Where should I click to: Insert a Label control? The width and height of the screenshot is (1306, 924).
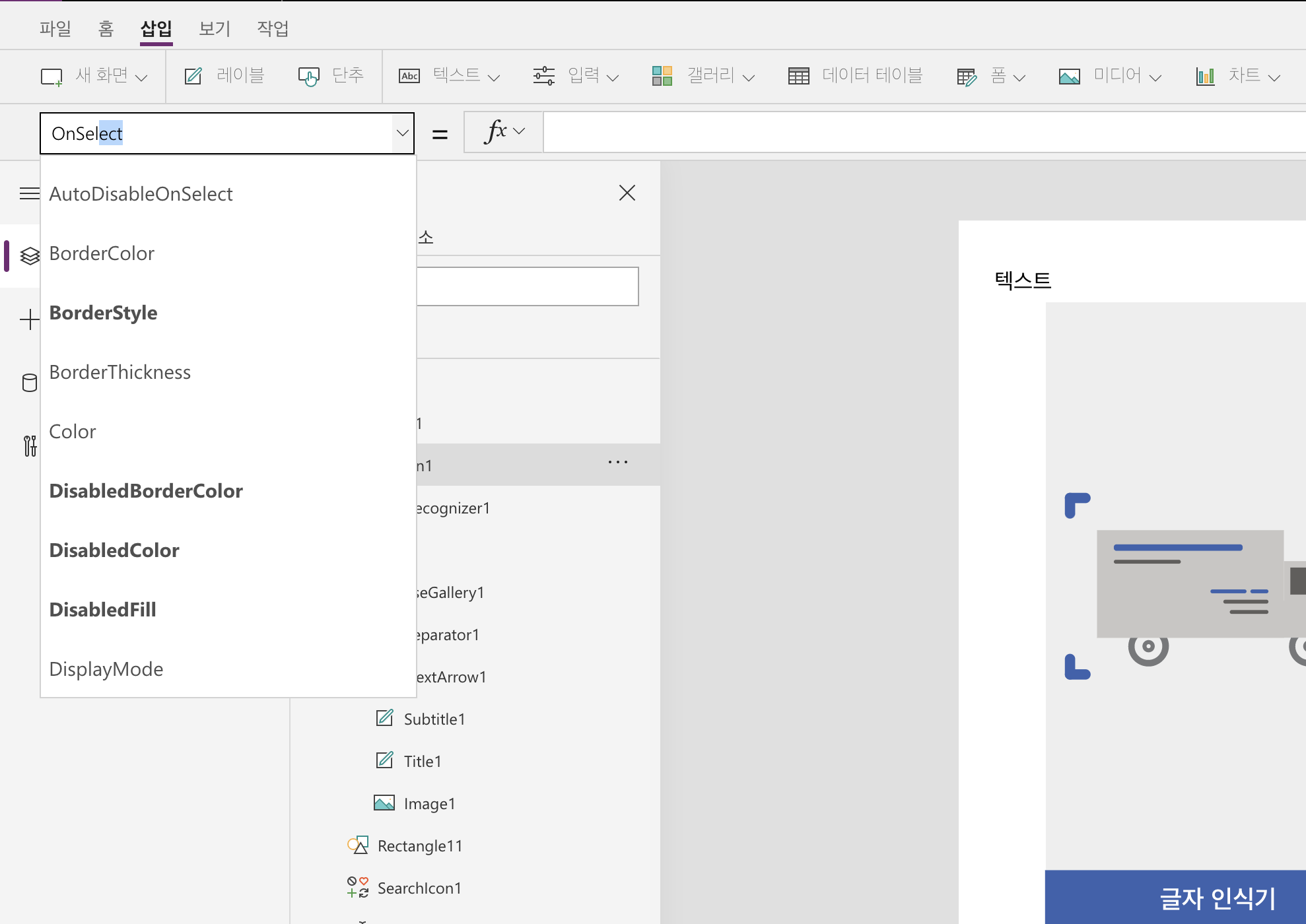point(224,76)
